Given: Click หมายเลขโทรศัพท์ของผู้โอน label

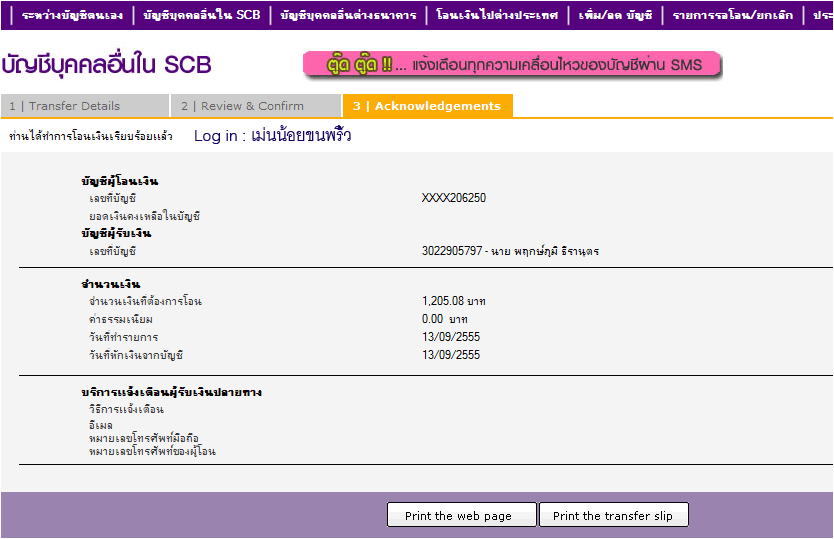Looking at the screenshot, I should [153, 451].
